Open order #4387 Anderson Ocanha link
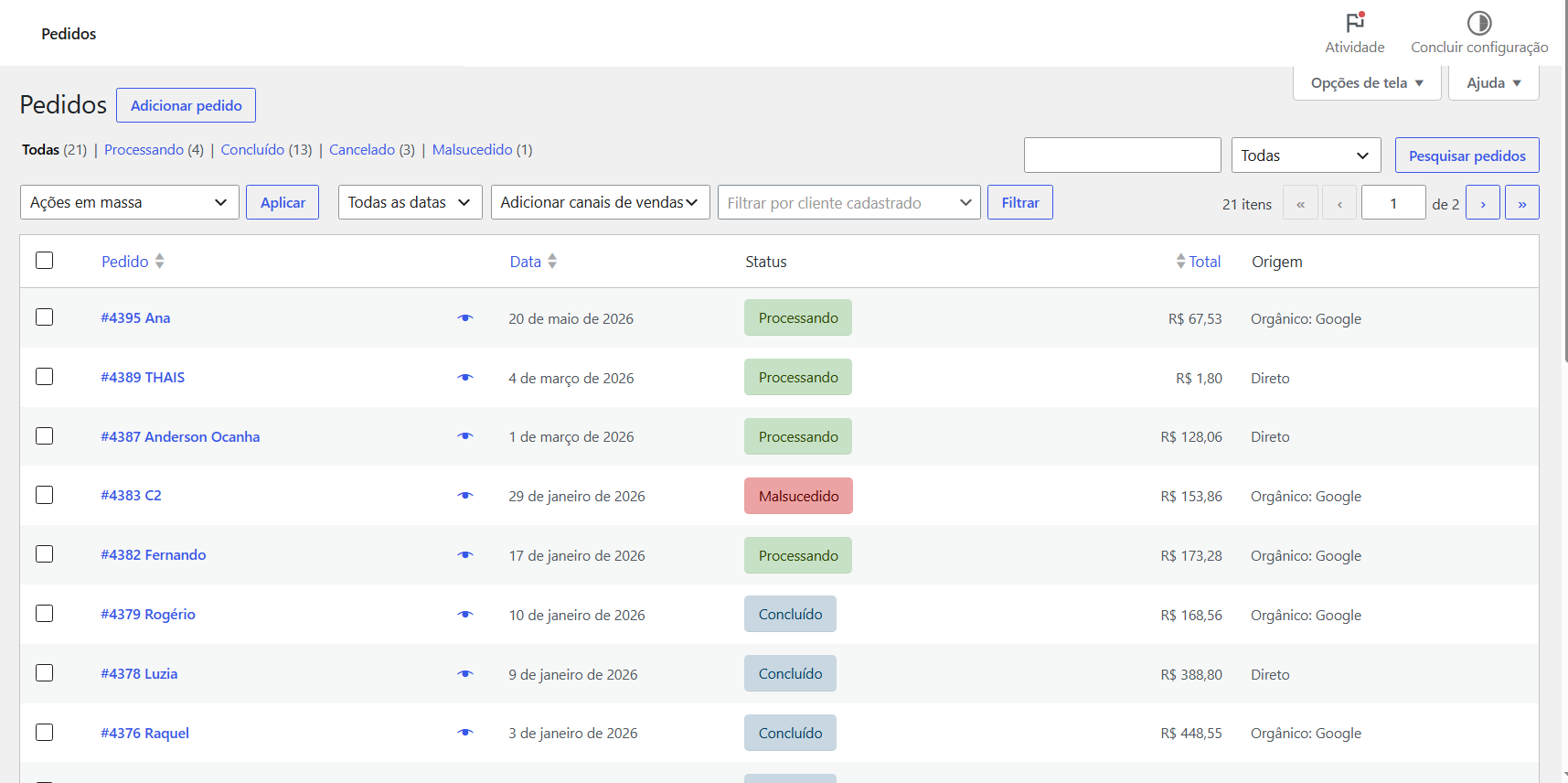This screenshot has height=783, width=1568. 180,436
